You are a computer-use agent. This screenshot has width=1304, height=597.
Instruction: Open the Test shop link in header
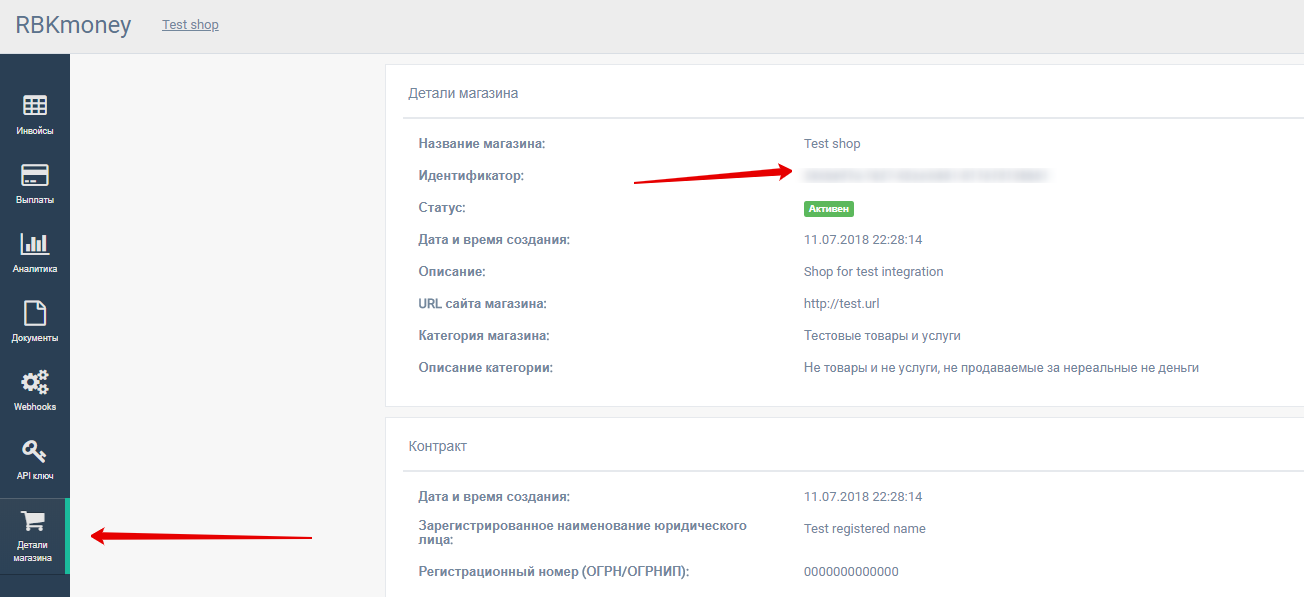tap(190, 25)
